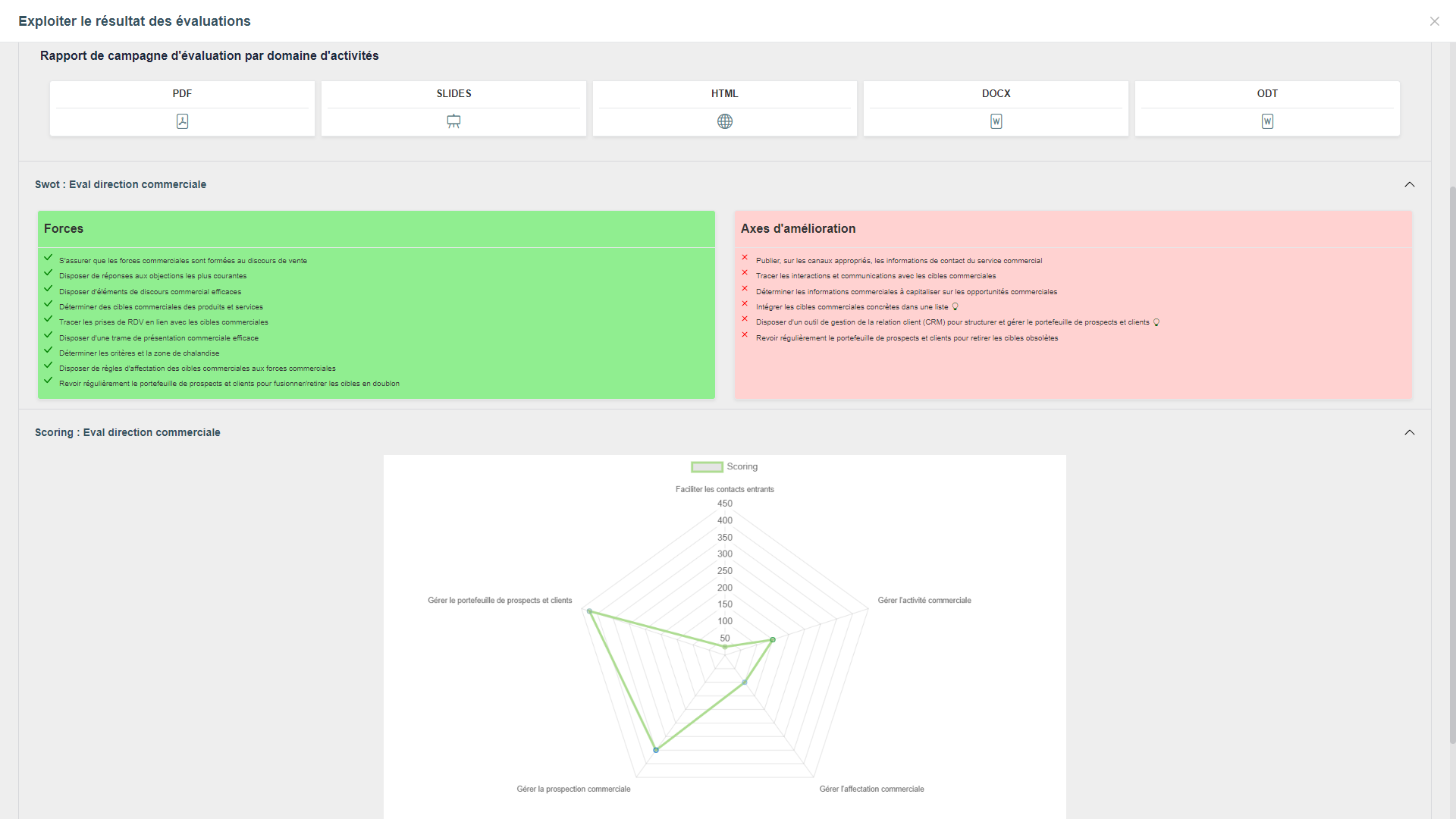Click the SLIDES presentation board icon
The width and height of the screenshot is (1456, 819).
click(x=453, y=121)
